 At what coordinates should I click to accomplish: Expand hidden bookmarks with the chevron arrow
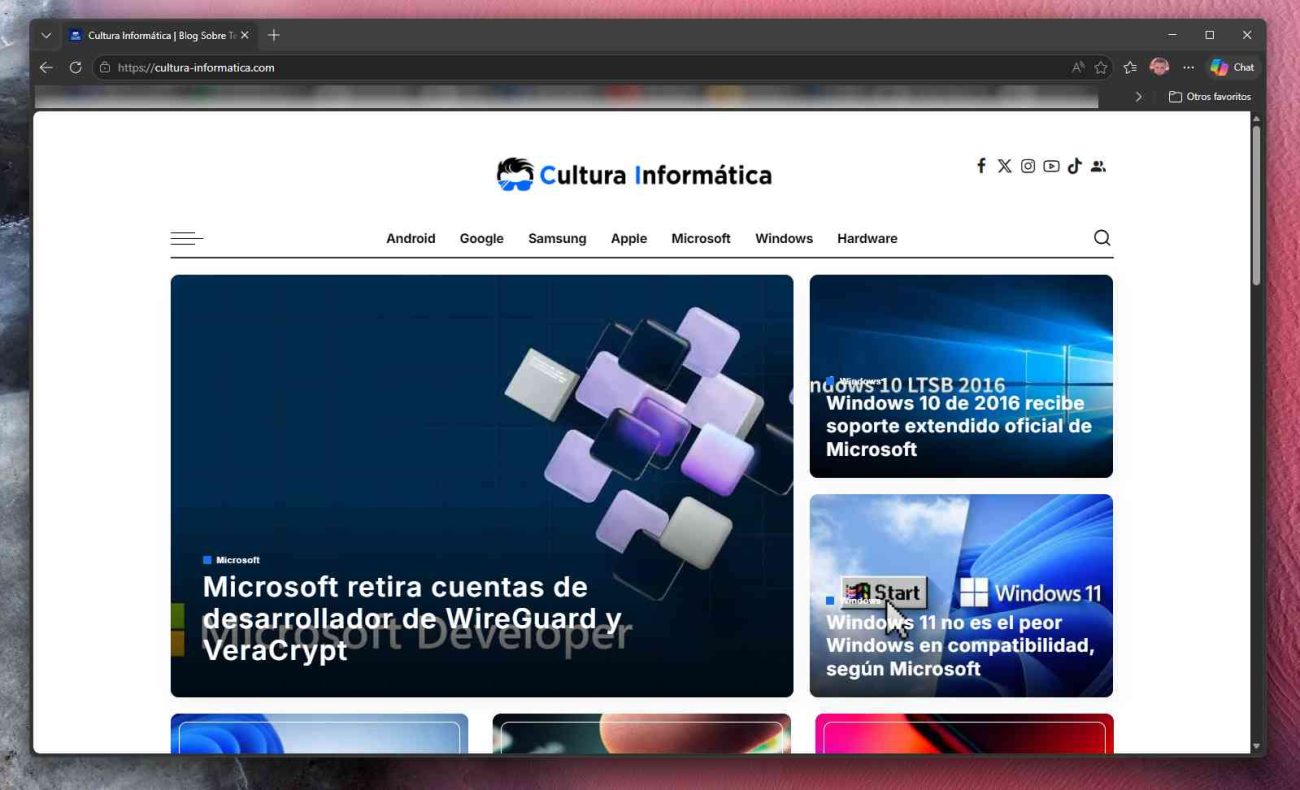pyautogui.click(x=1139, y=96)
